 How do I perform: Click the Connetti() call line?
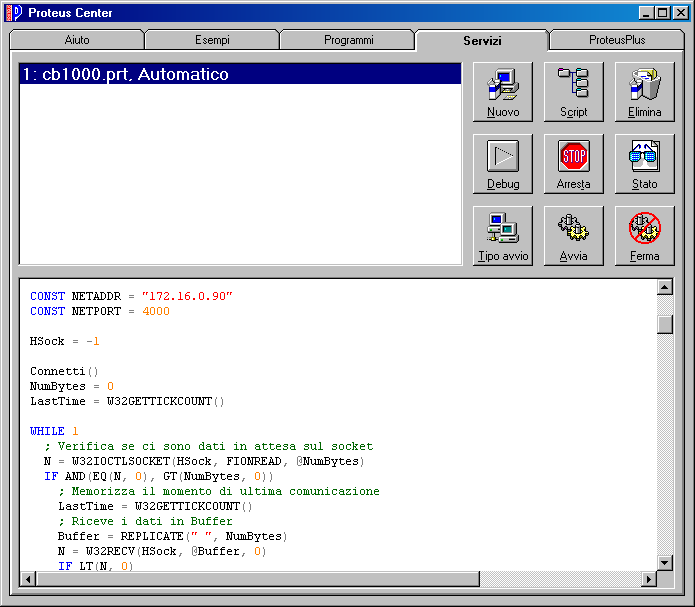64,371
